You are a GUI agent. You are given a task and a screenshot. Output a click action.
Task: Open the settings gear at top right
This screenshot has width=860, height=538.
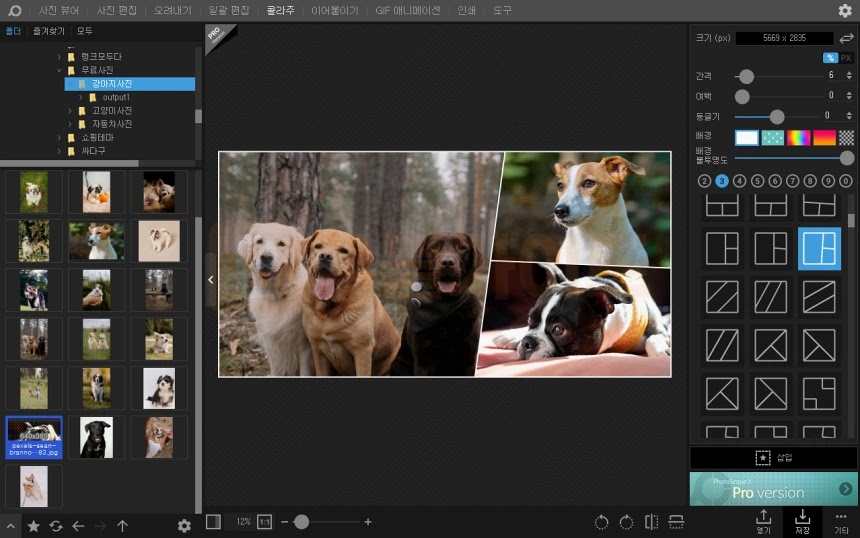pyautogui.click(x=845, y=10)
